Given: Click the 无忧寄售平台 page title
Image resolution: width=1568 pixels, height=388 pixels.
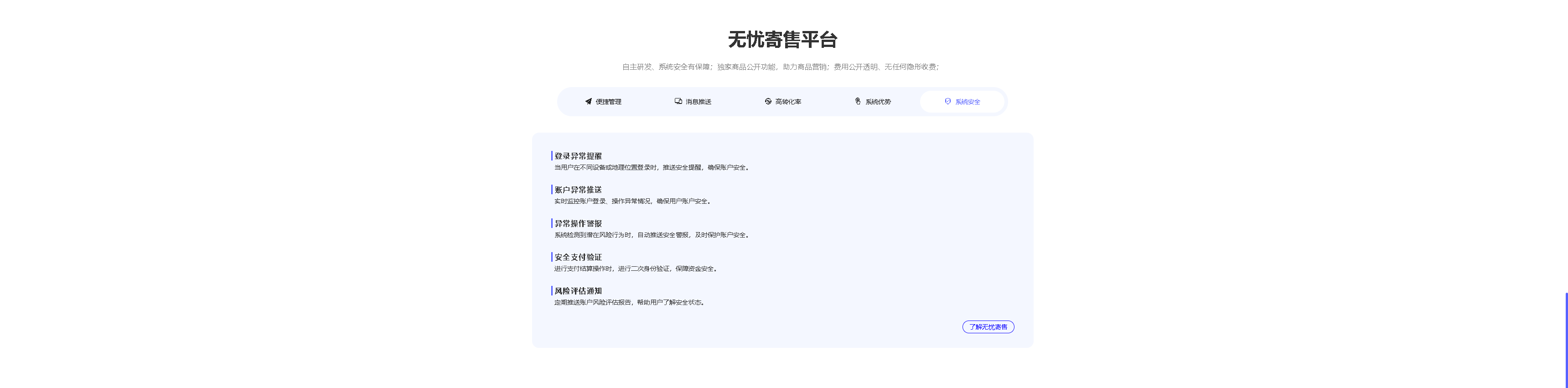Looking at the screenshot, I should click(x=782, y=40).
